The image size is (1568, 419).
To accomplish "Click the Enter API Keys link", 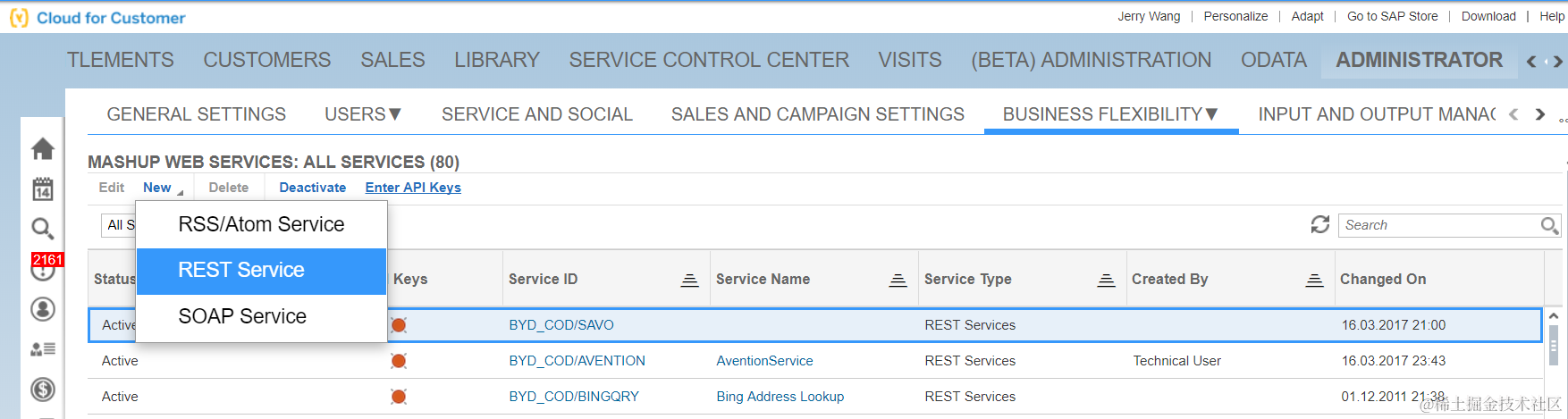I will click(413, 188).
